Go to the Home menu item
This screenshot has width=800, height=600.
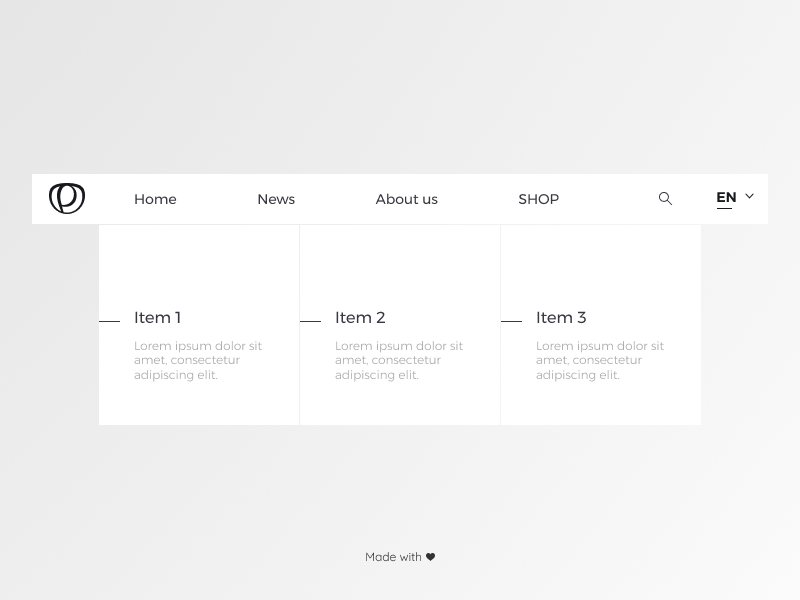[x=155, y=199]
